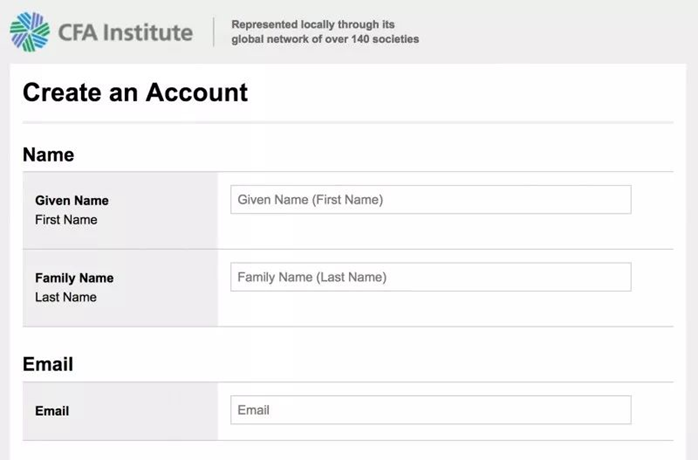698x460 pixels.
Task: Click the CFA Institute wordmark text
Action: (124, 32)
